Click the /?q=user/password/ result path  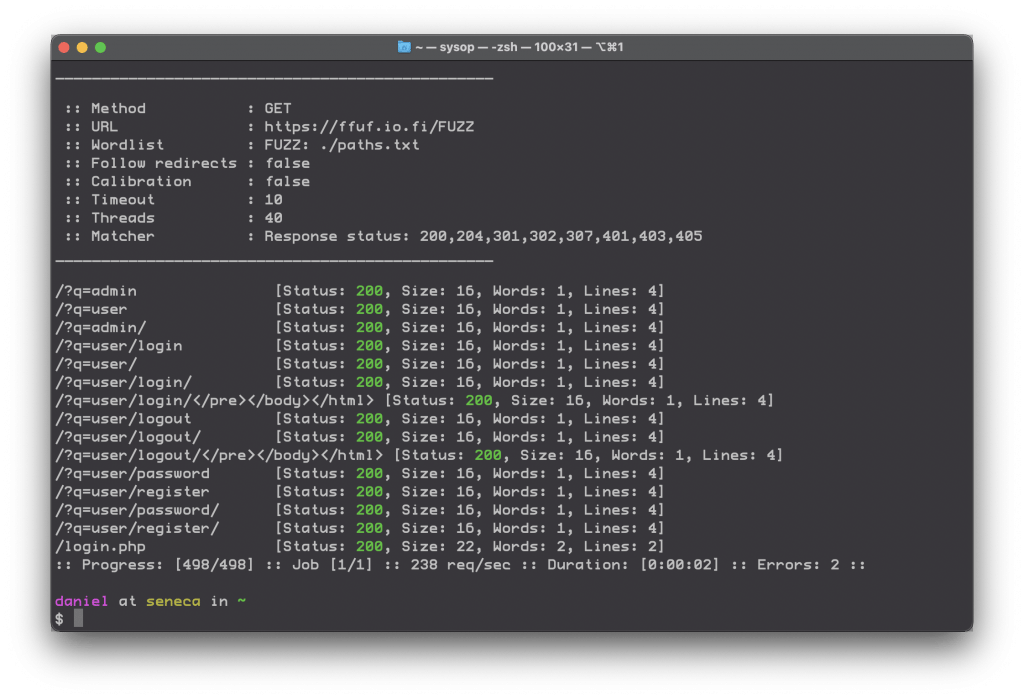click(x=137, y=510)
